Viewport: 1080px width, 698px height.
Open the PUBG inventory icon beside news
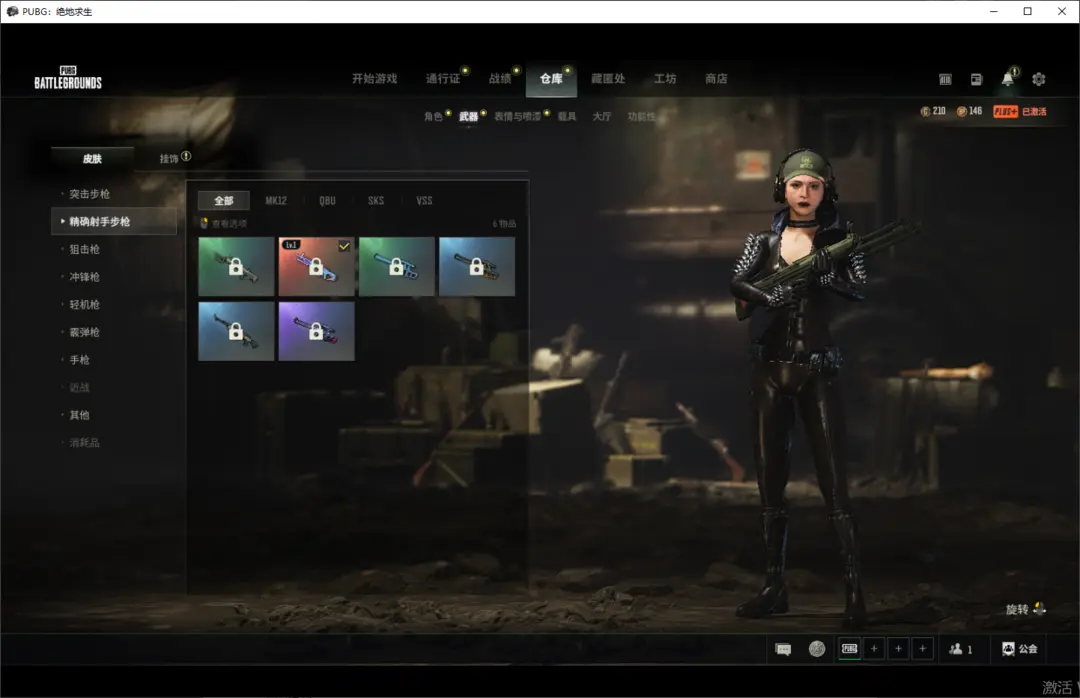click(x=945, y=79)
